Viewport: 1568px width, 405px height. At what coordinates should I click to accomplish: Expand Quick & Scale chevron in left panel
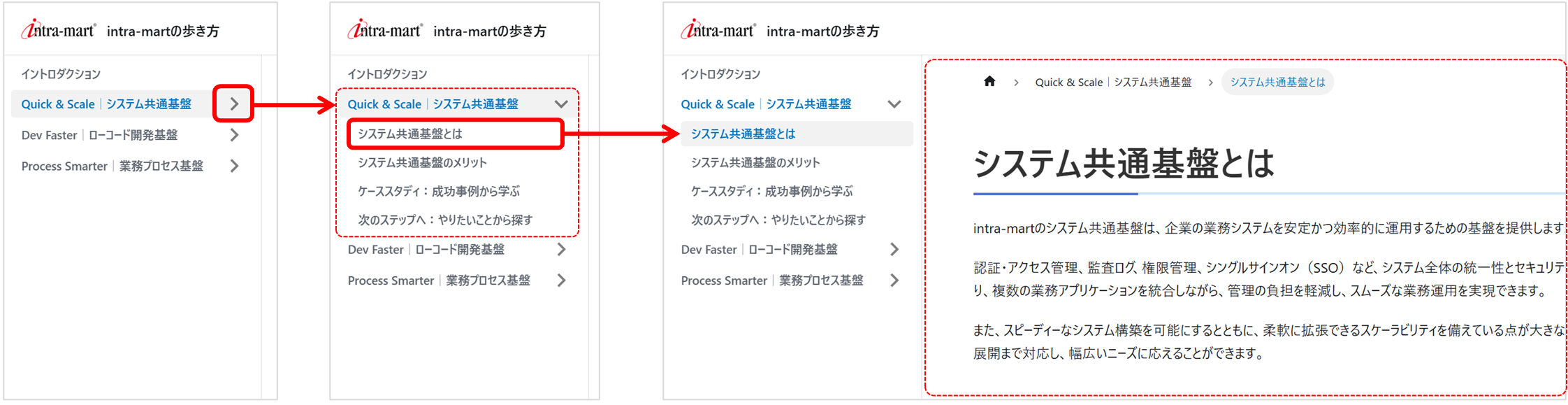coord(234,104)
